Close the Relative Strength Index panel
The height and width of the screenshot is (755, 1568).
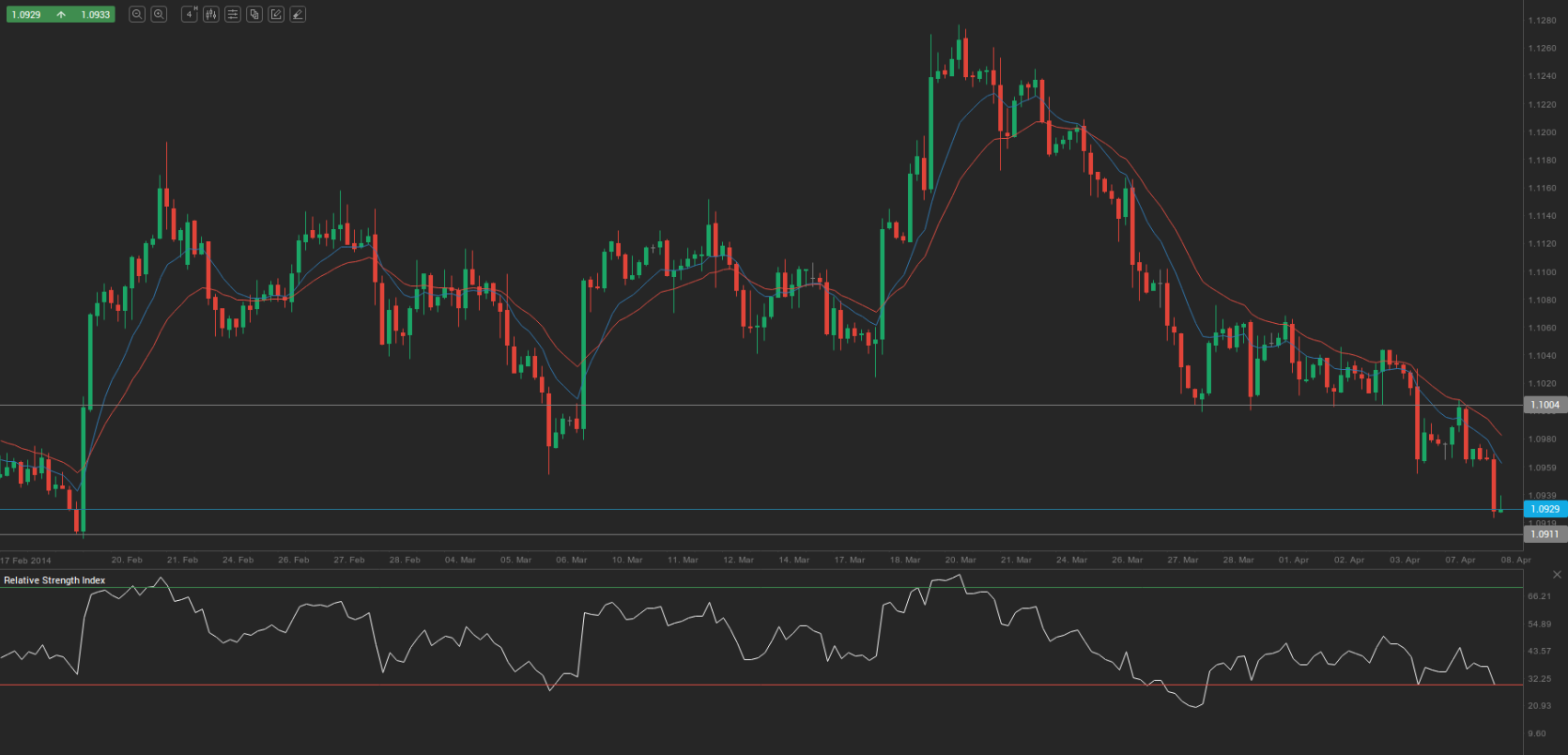(1558, 574)
